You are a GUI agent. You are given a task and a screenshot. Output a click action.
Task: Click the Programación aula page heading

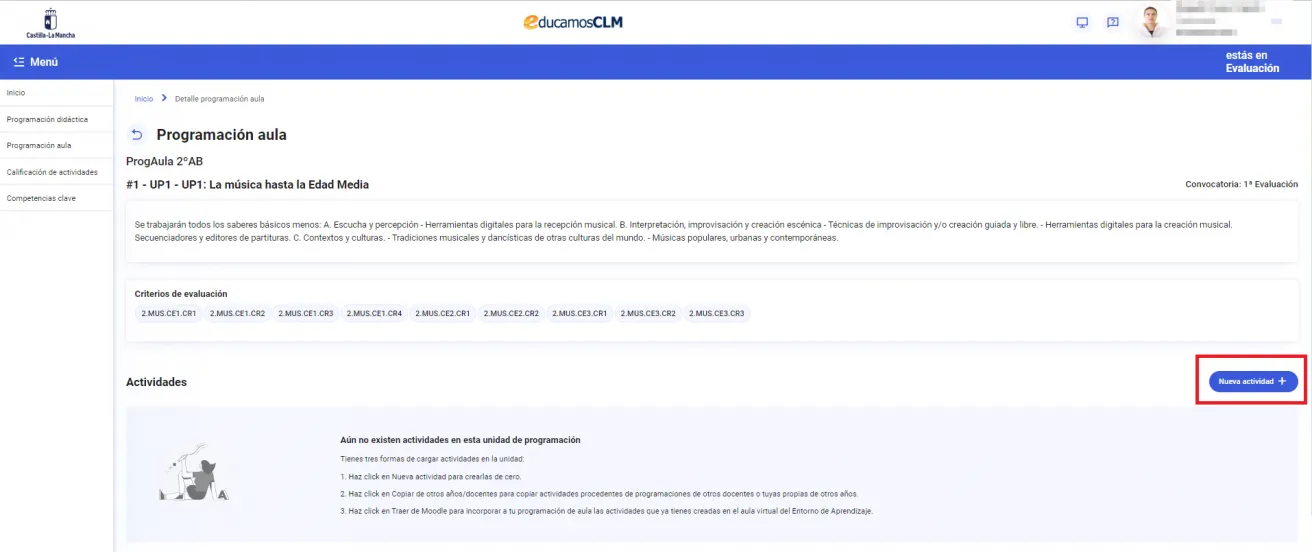[x=221, y=135]
